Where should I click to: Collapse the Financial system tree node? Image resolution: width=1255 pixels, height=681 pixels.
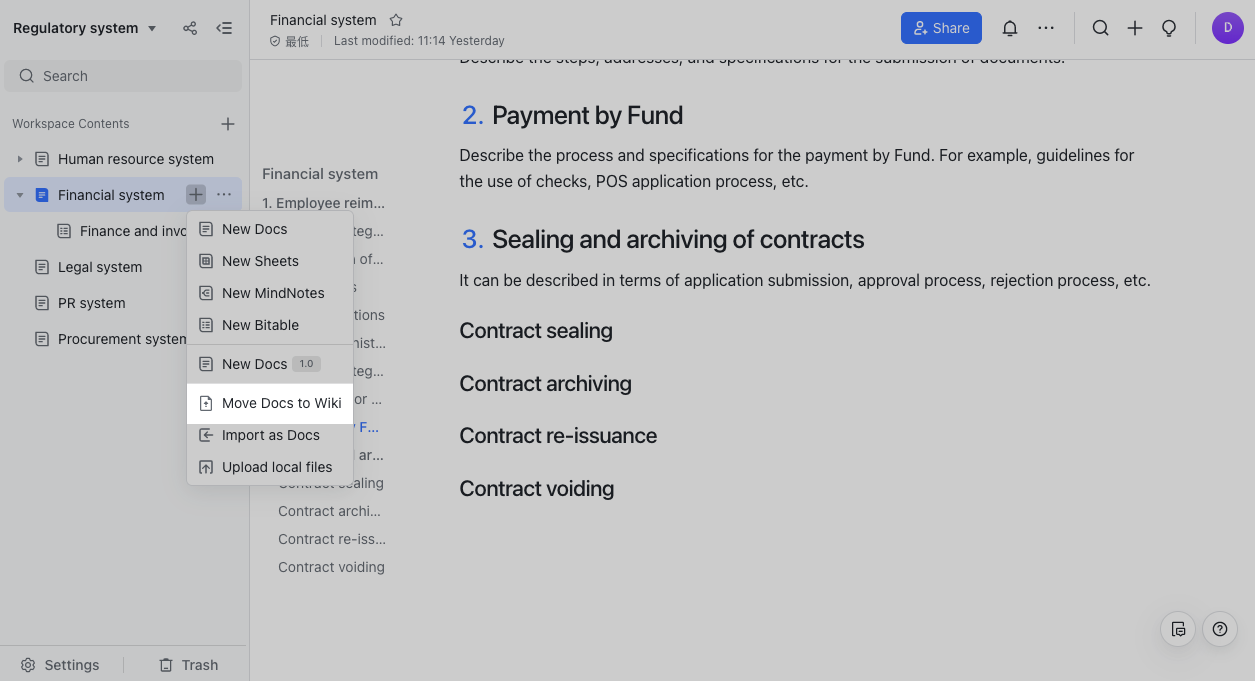tap(20, 195)
